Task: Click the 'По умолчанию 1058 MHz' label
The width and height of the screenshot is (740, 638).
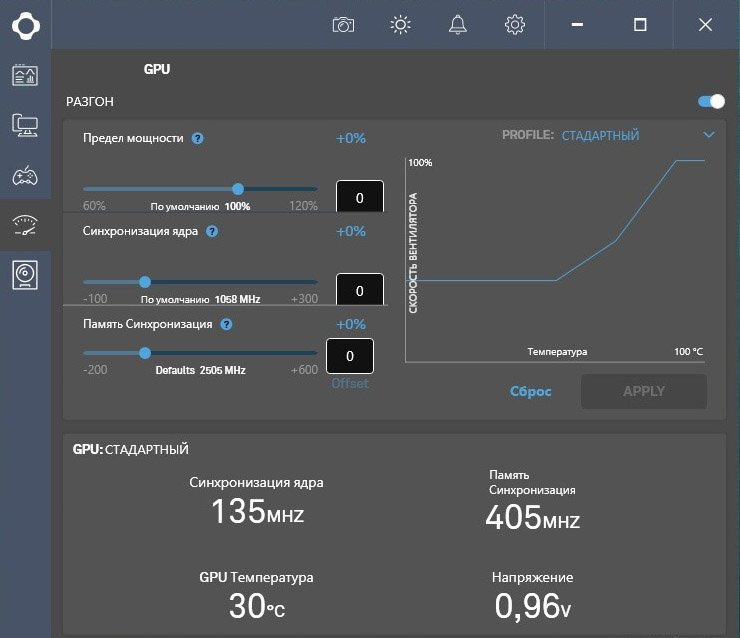Action: click(x=201, y=300)
